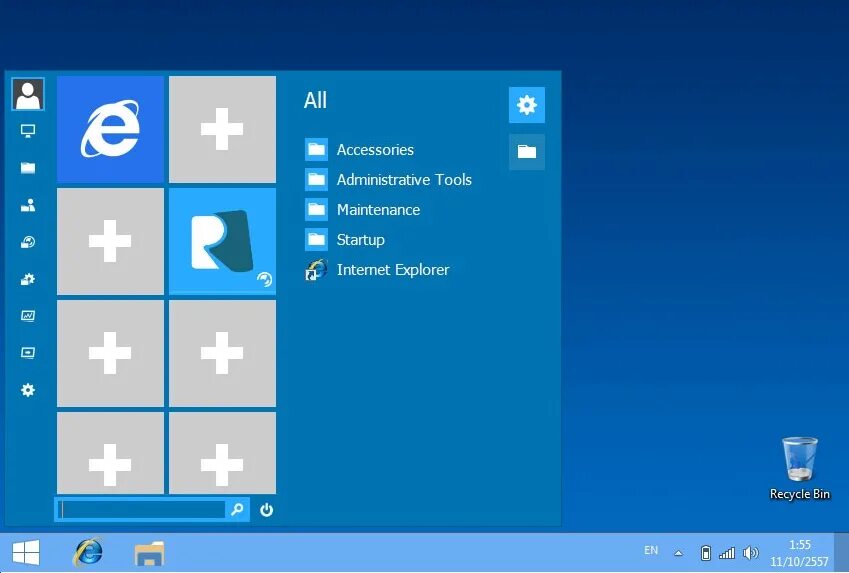Expand the Maintenance folder
The height and width of the screenshot is (573, 849).
[x=363, y=210]
